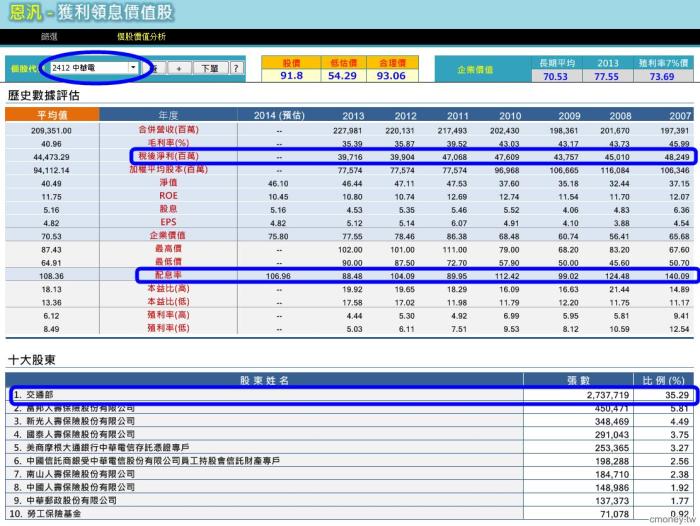Click the ROE row label
The width and height of the screenshot is (700, 526).
point(168,196)
